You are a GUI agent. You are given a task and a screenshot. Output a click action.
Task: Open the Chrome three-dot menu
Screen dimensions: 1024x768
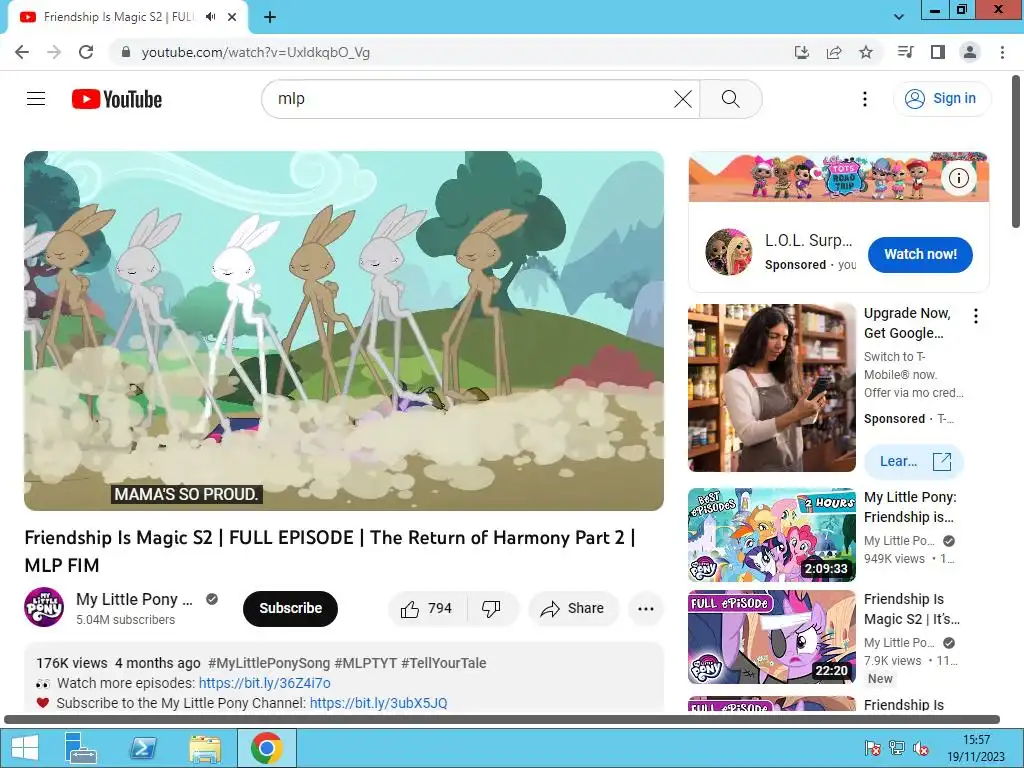tap(1002, 52)
